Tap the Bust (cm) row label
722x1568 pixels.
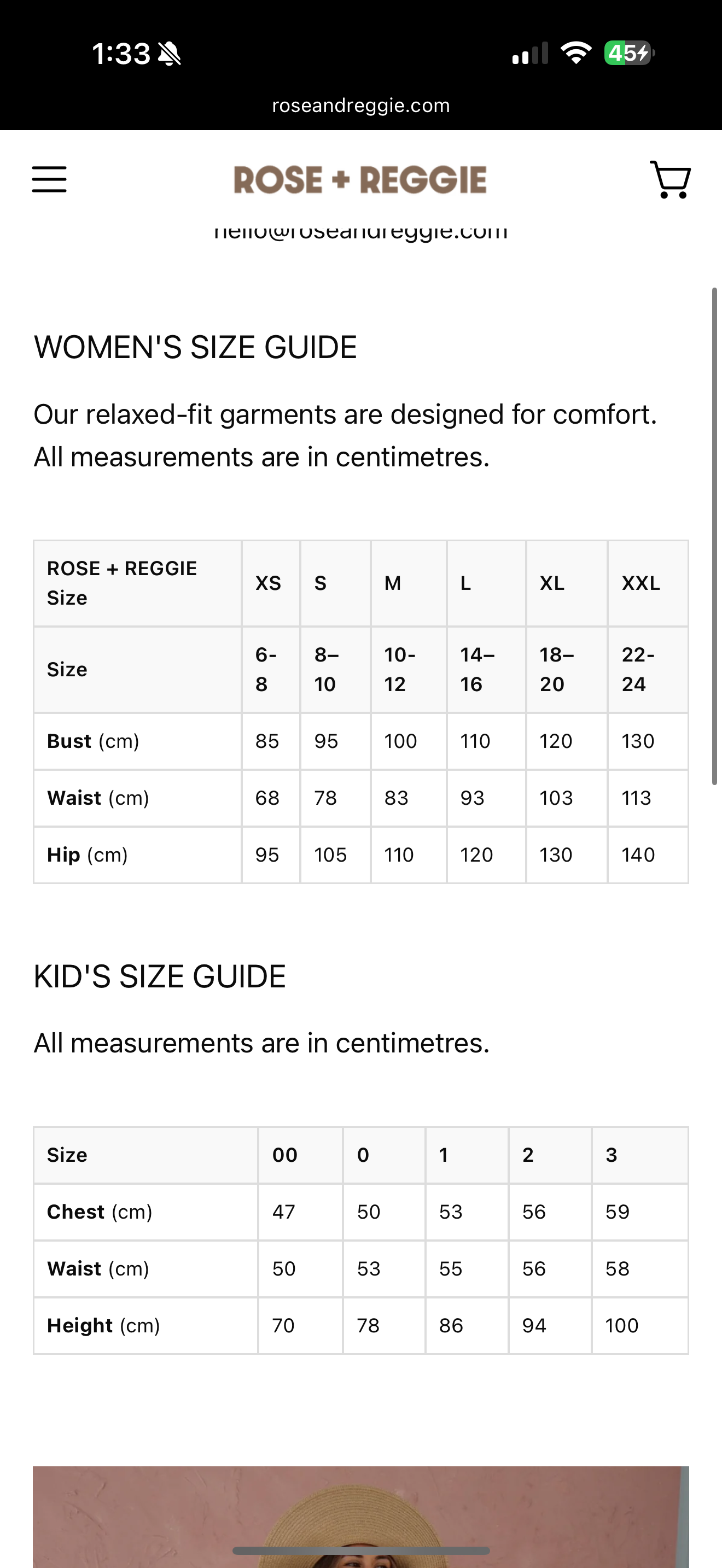click(93, 741)
